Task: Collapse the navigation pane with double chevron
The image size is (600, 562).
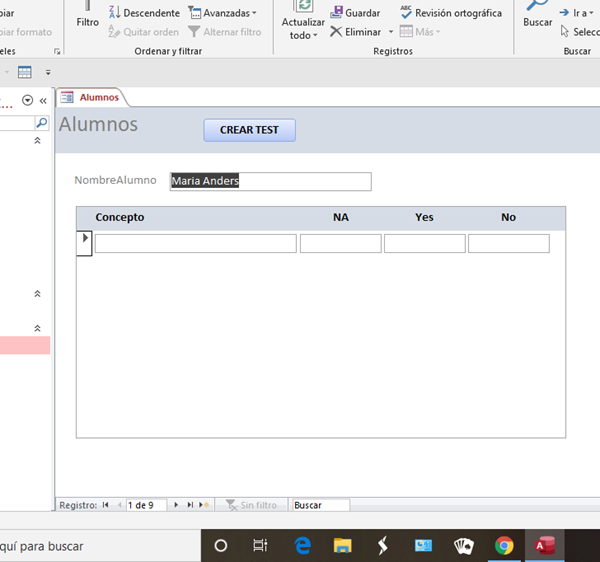Action: pos(43,100)
